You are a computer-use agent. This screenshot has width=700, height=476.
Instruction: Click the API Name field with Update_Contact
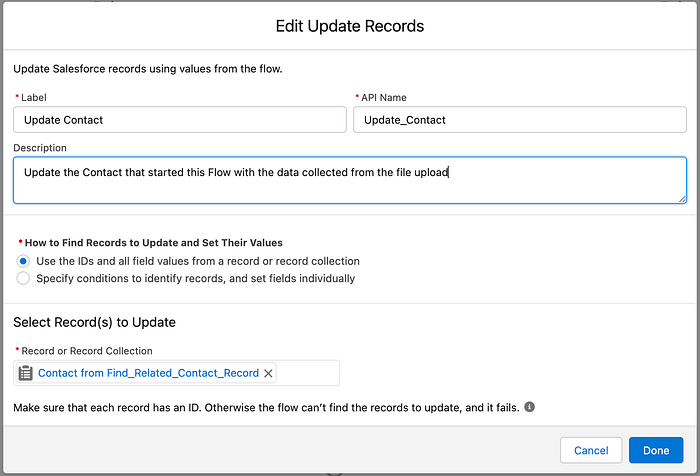(x=520, y=120)
